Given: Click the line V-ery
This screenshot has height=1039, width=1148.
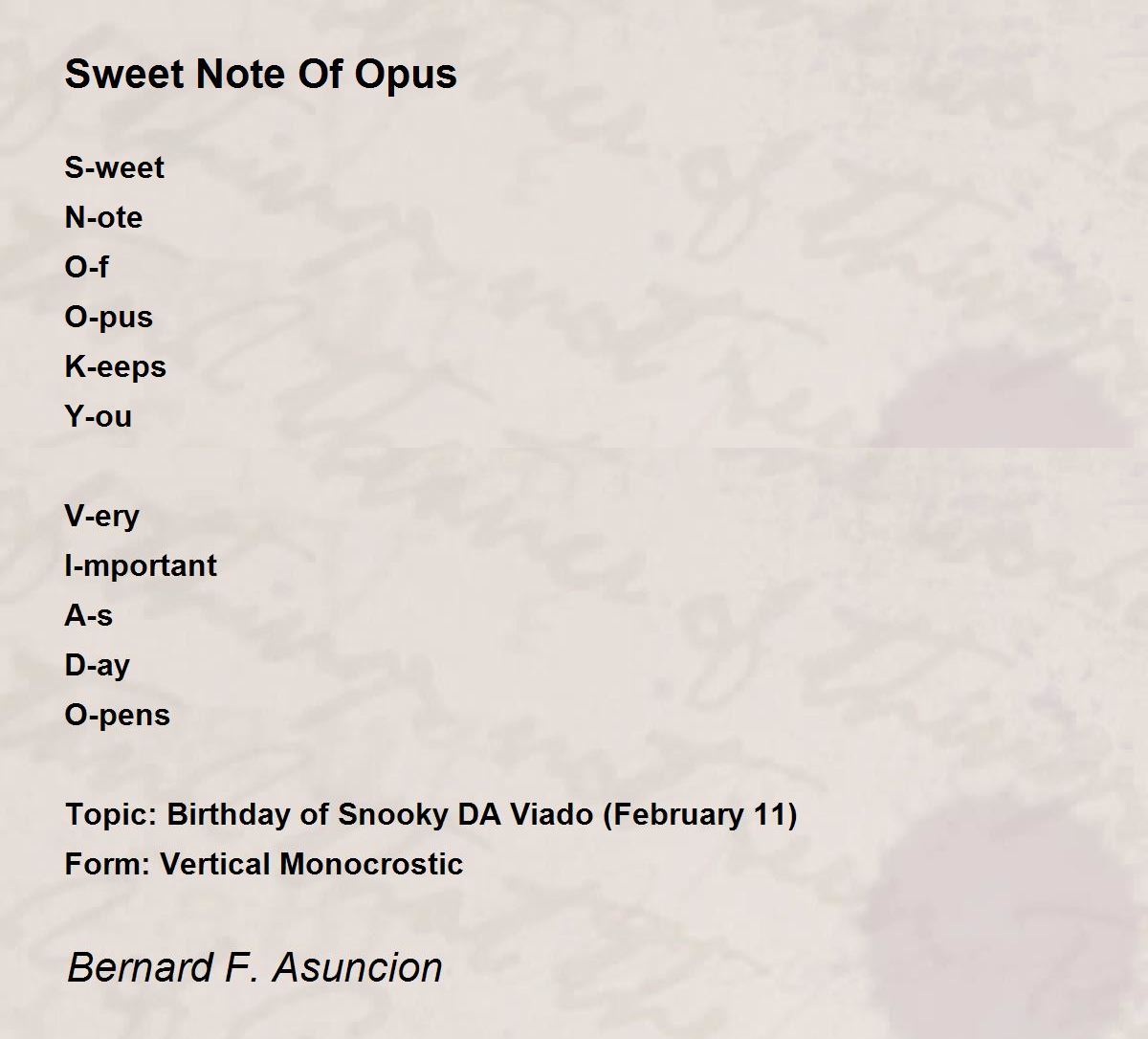Looking at the screenshot, I should [x=101, y=517].
